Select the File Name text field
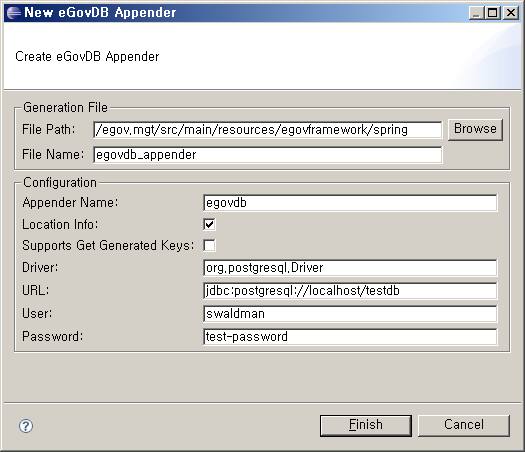525x452 pixels. pos(268,155)
